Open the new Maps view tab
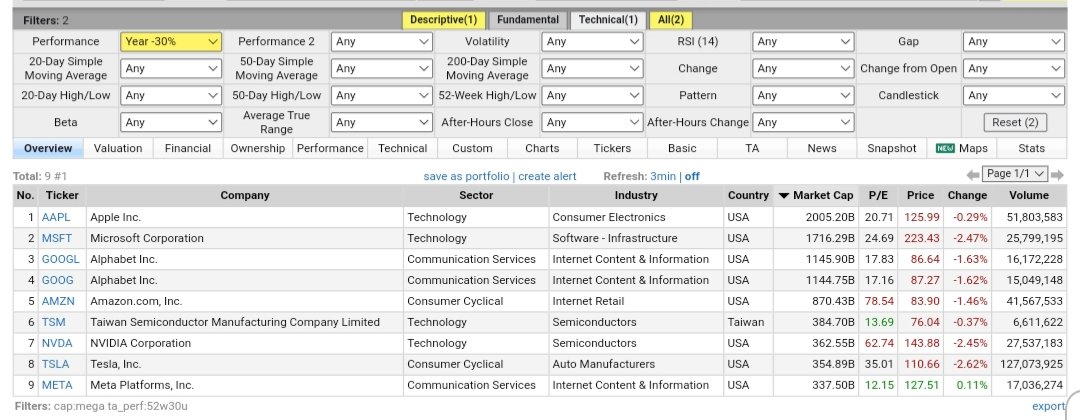The image size is (1080, 420). click(962, 148)
